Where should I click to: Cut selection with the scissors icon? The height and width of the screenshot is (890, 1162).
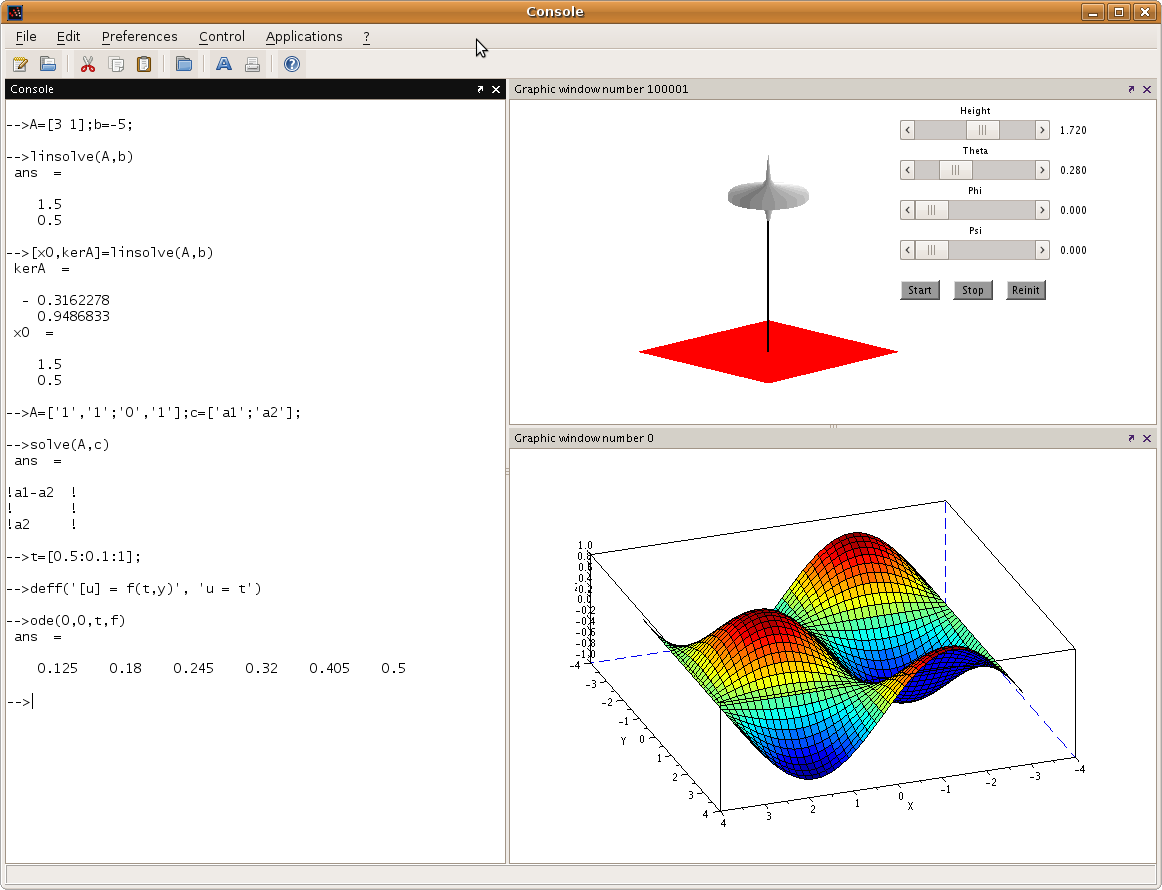[87, 63]
